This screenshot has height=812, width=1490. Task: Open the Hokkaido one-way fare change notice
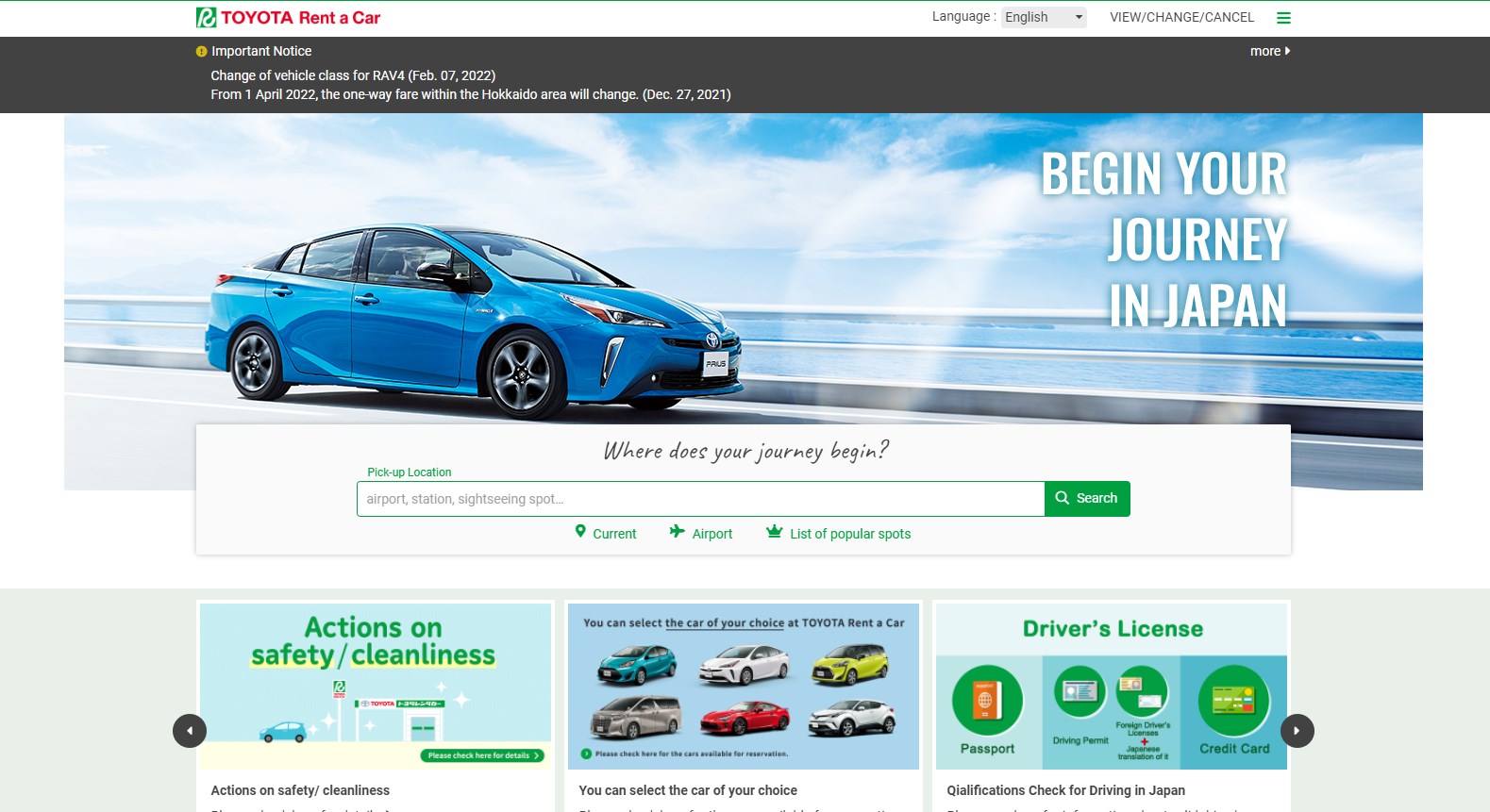click(471, 94)
